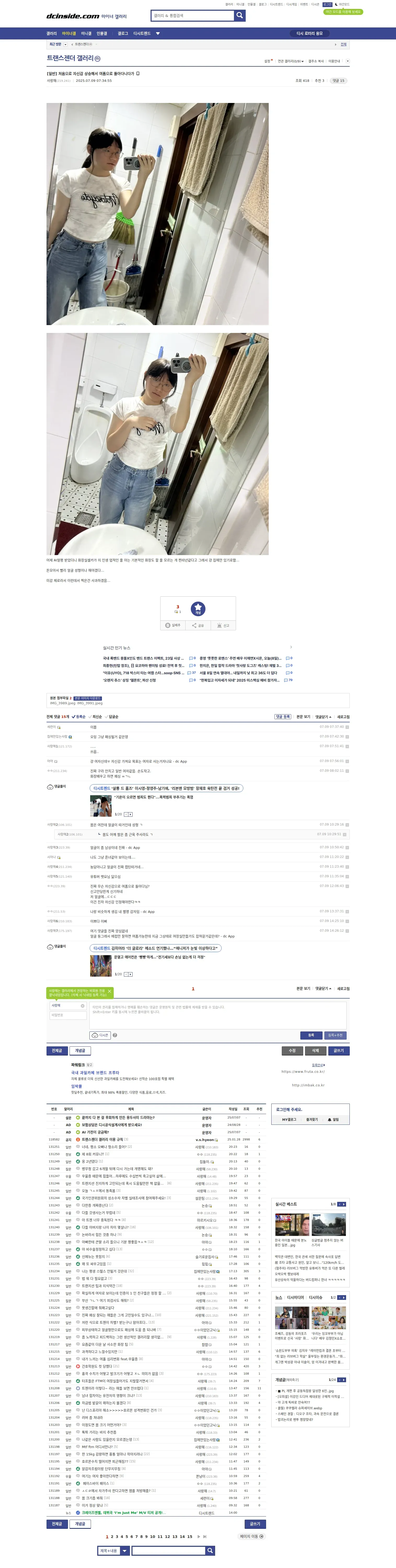The width and height of the screenshot is (396, 1568).
Task: Open the 마이너갤 menu tab
Action: coord(69,33)
